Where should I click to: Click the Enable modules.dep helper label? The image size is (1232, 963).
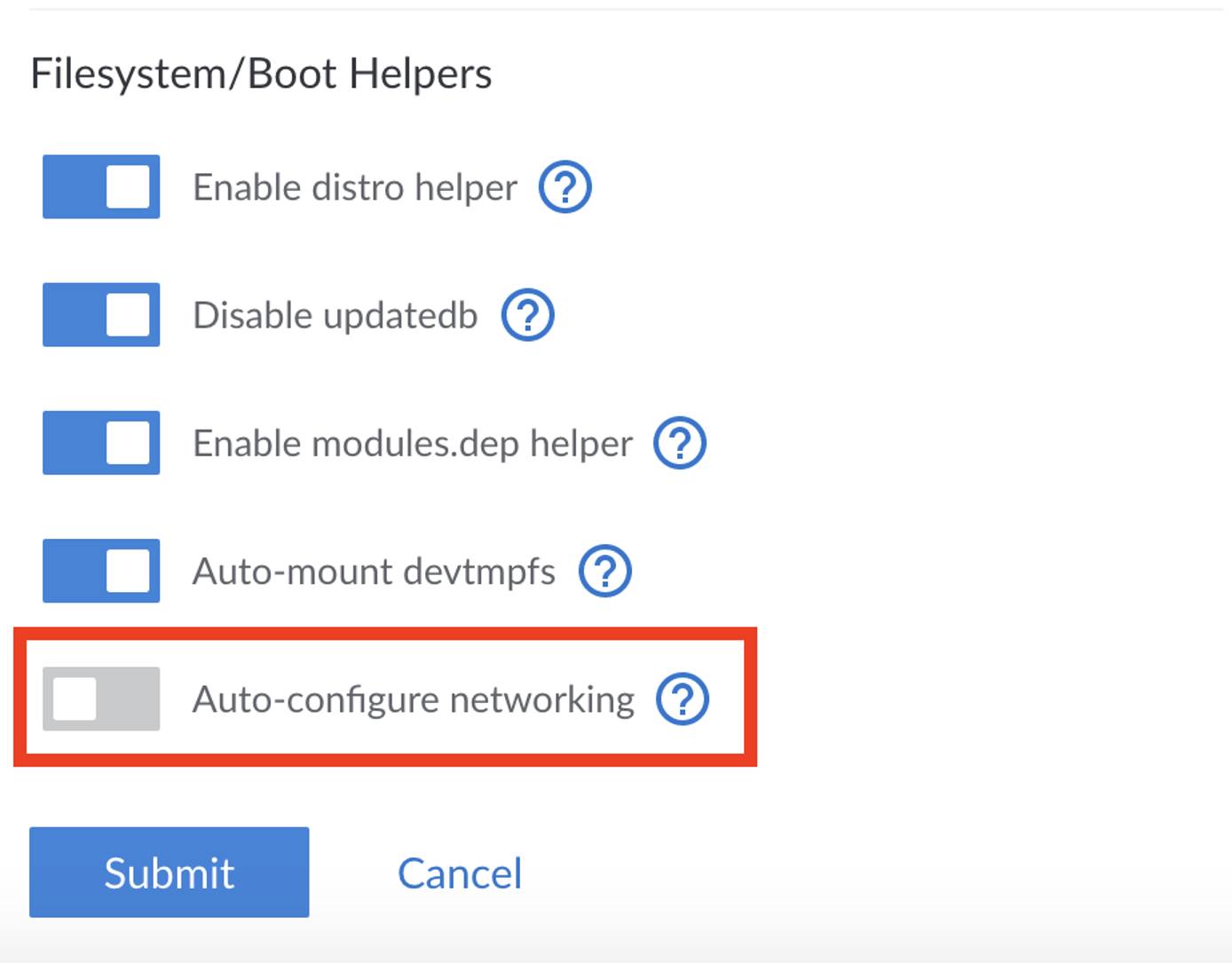click(412, 443)
